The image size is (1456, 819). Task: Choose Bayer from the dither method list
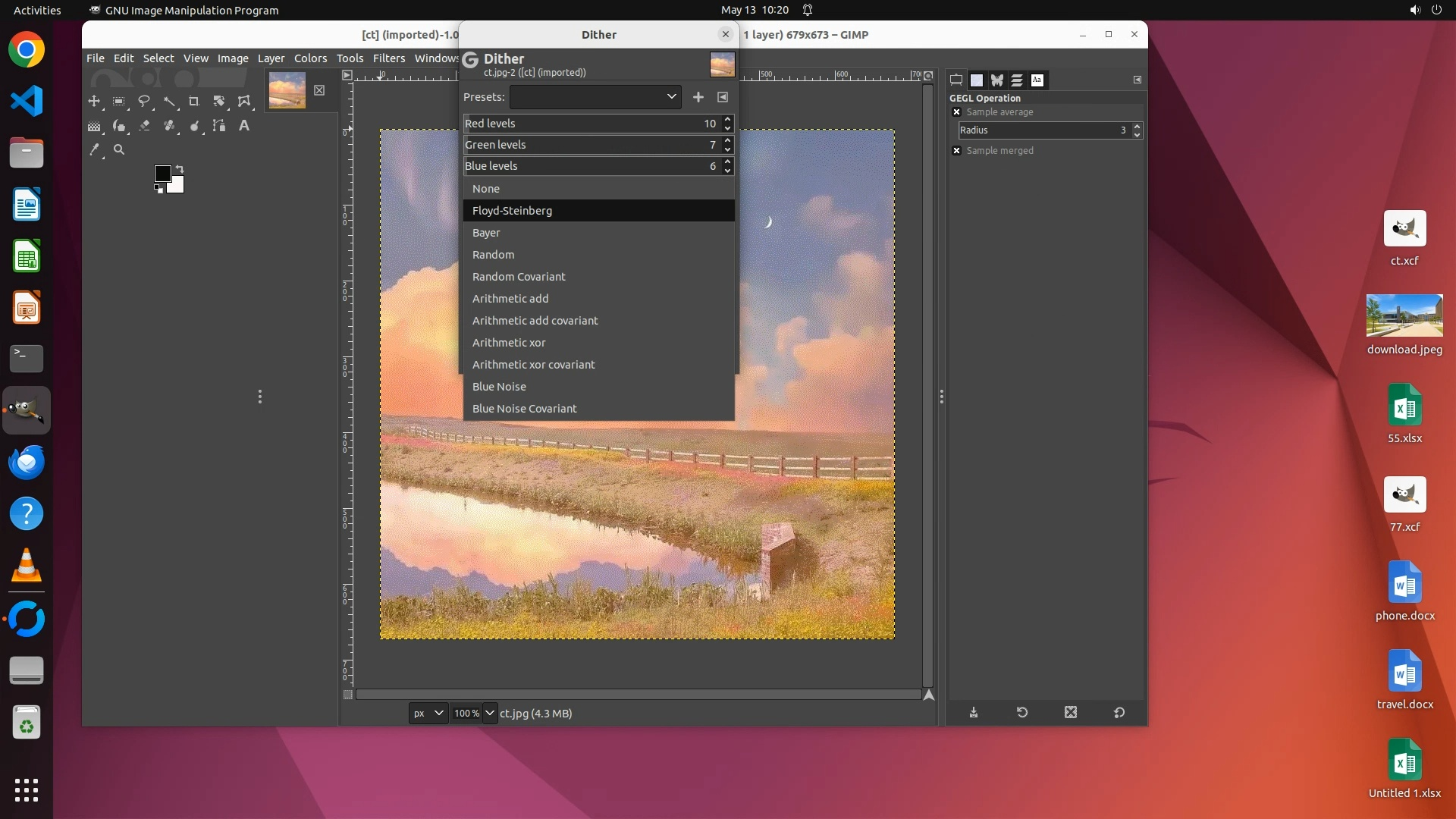[486, 233]
